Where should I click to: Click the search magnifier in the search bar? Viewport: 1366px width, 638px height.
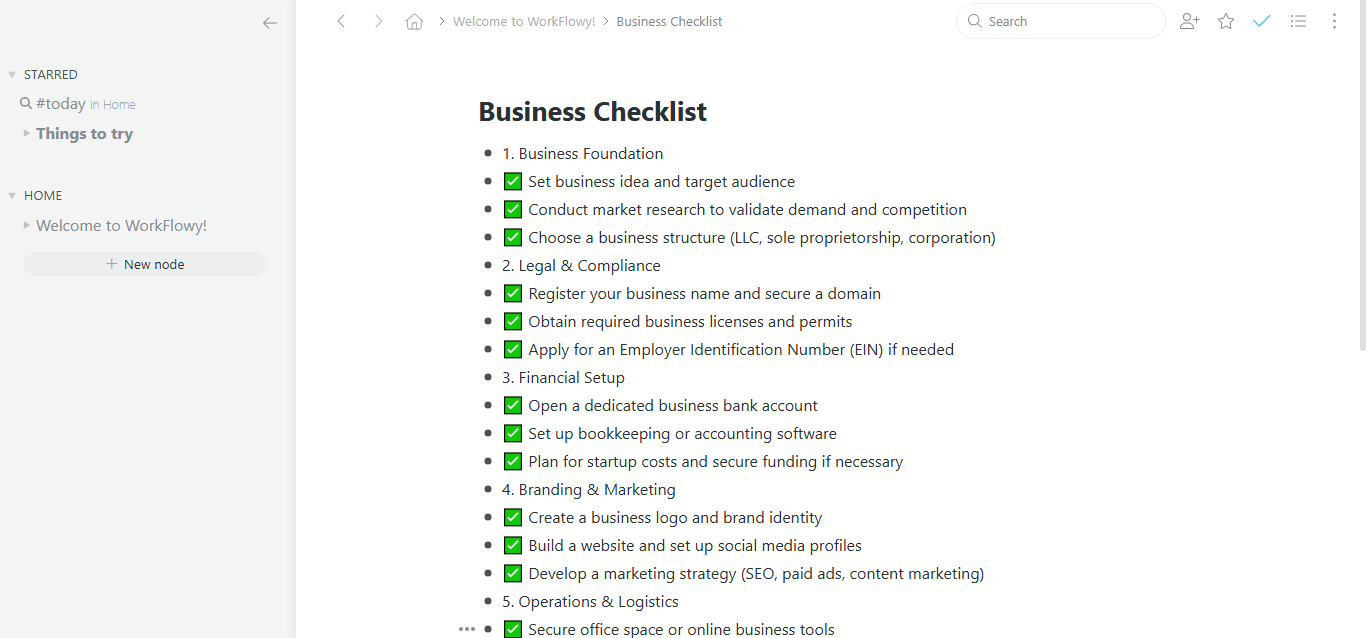[974, 20]
